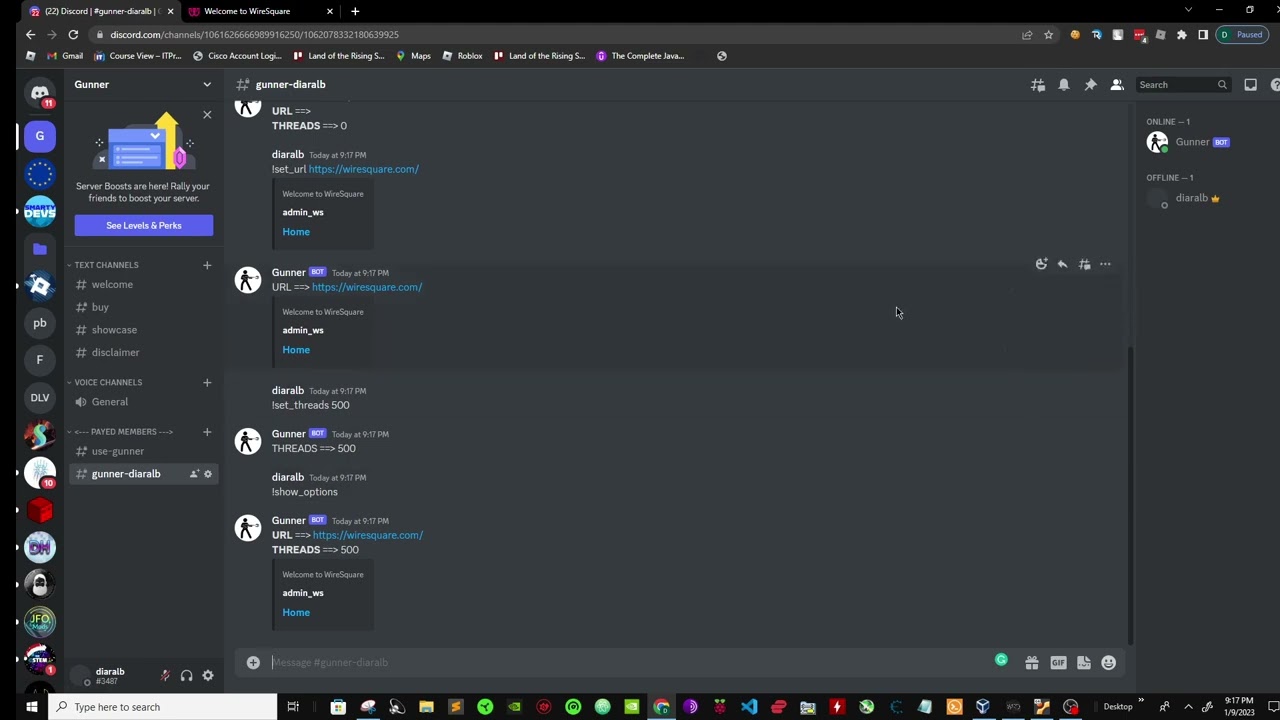The image size is (1280, 720).
Task: Add channel to PAYED MEMBERS category
Action: [207, 432]
